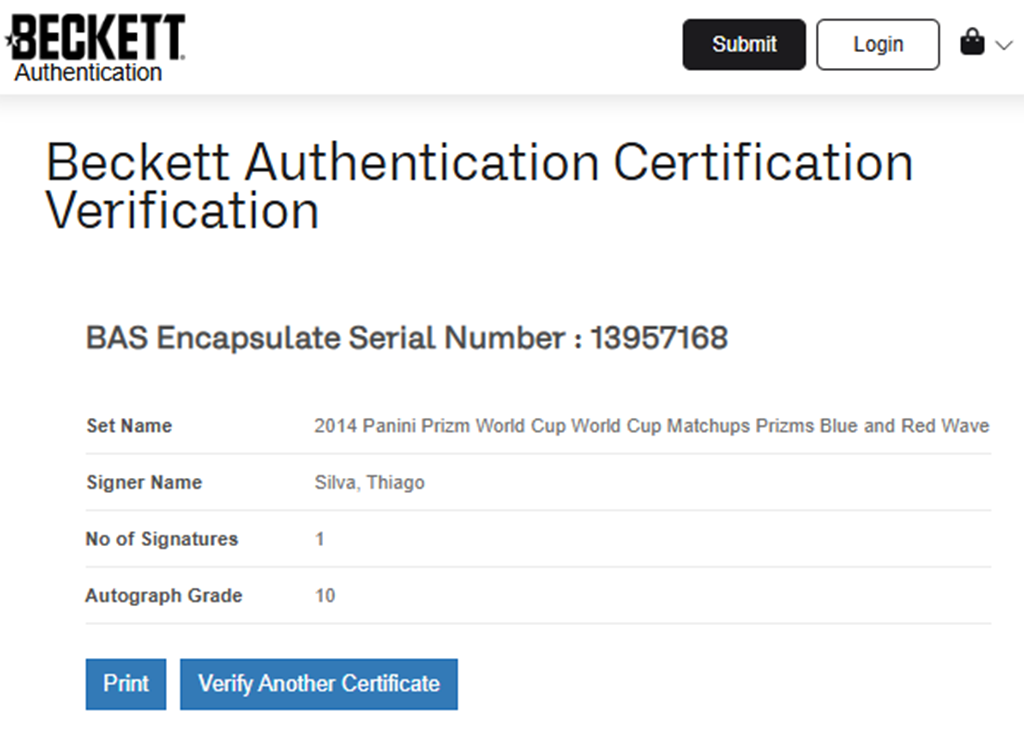This screenshot has width=1024, height=729.
Task: Click the Beckett logo in header
Action: click(x=98, y=37)
